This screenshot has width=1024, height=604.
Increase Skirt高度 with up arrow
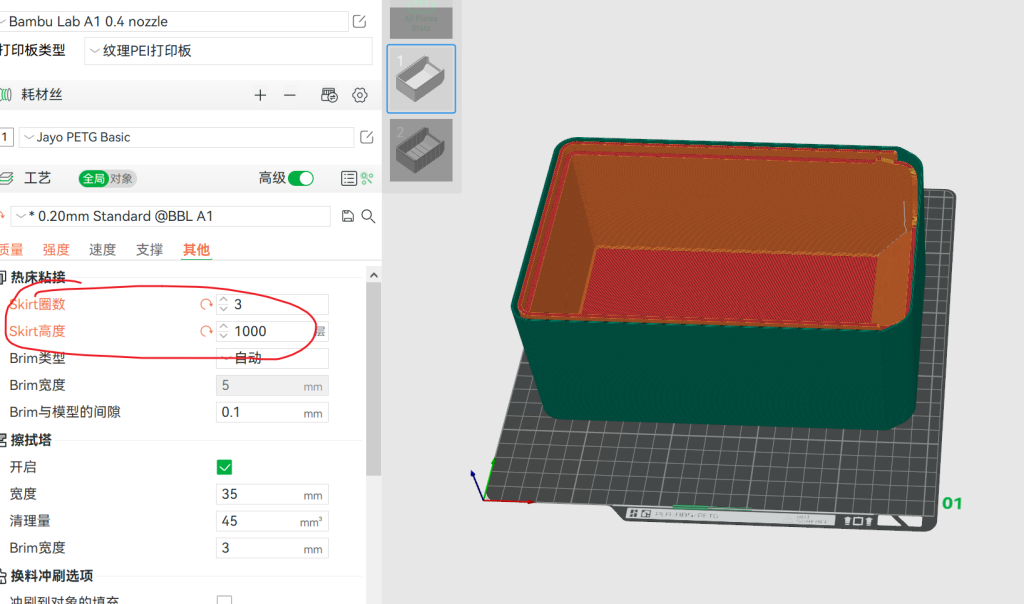click(x=223, y=326)
